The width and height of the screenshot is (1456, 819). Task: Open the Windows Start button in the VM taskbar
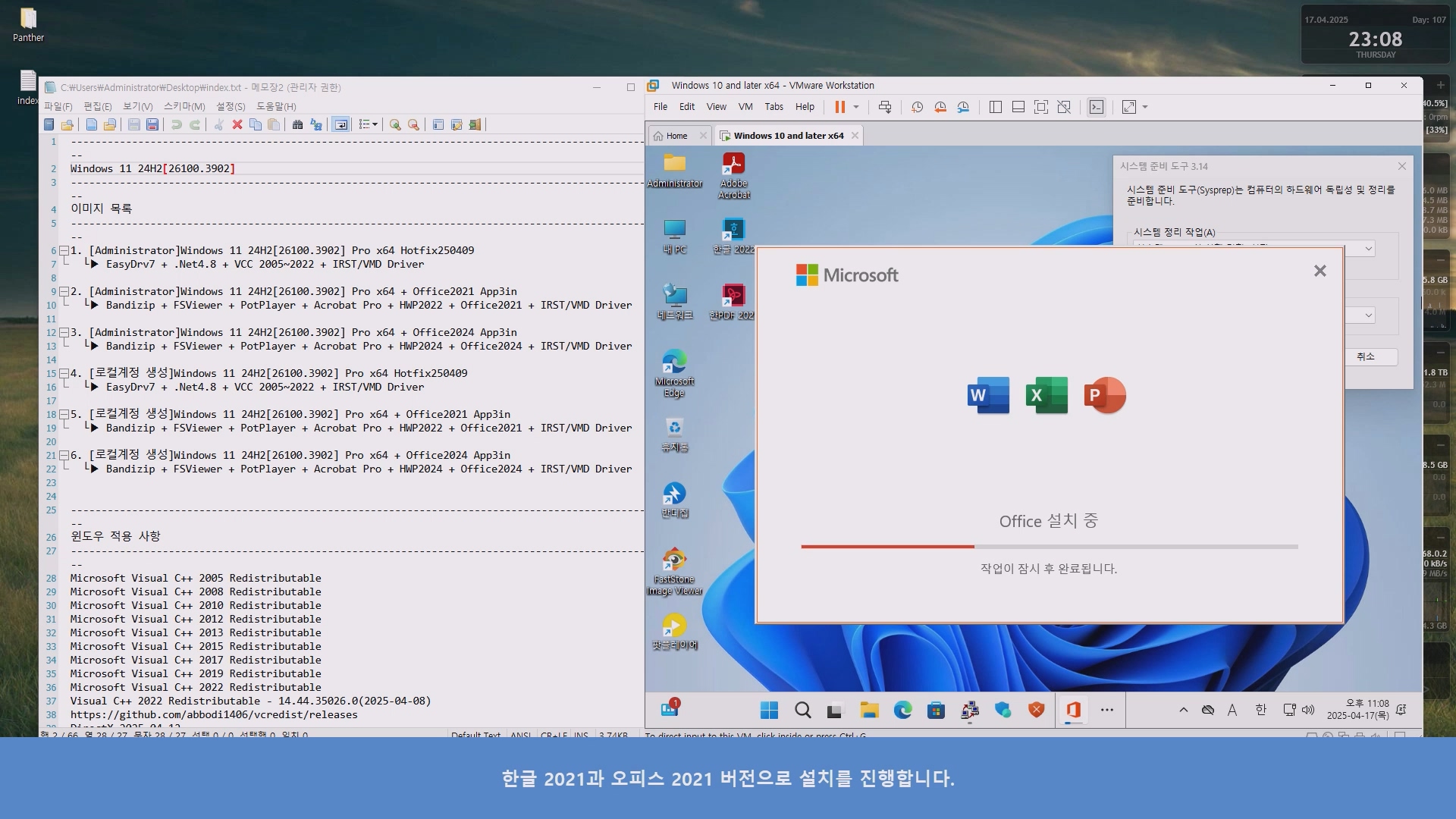pyautogui.click(x=769, y=710)
